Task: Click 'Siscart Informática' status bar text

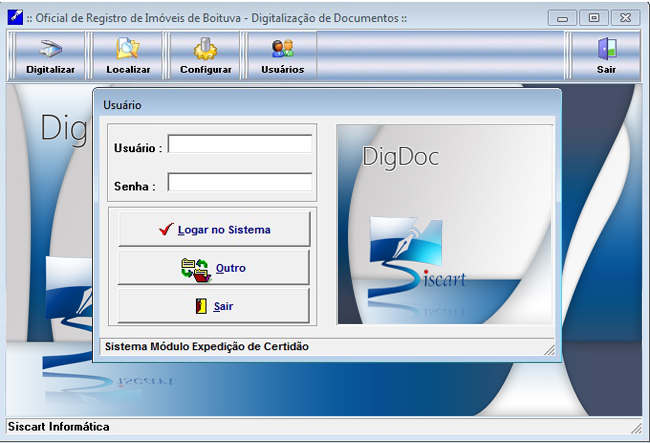Action: [58, 427]
